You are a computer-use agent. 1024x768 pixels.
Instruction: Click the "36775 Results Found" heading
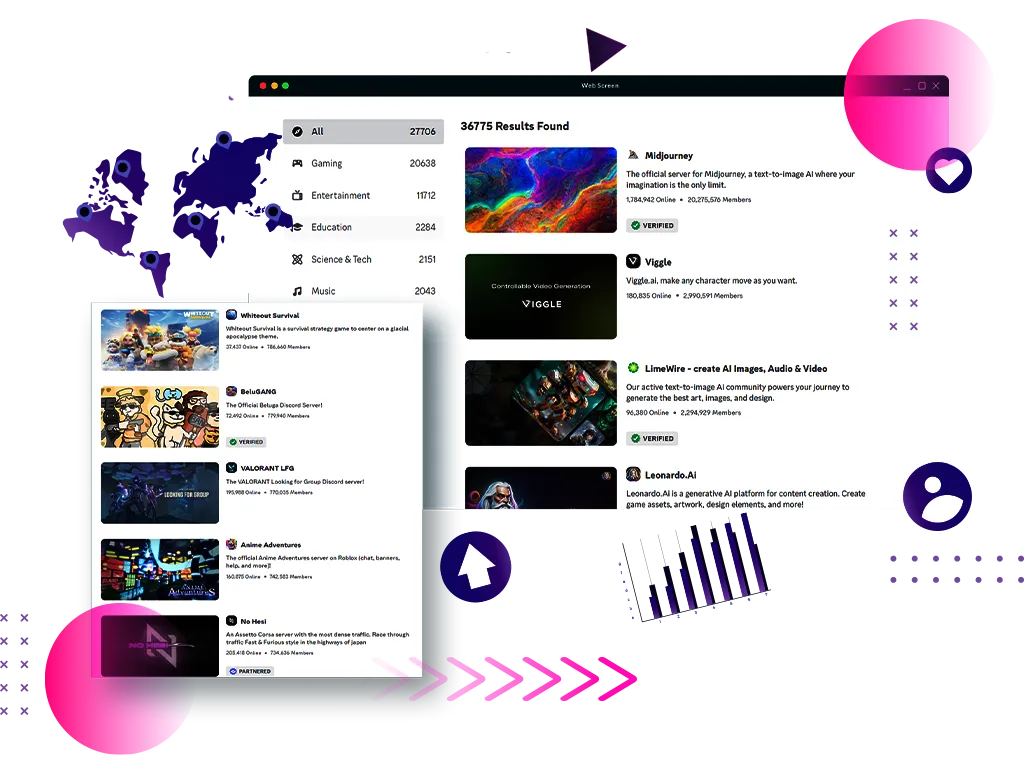pyautogui.click(x=515, y=126)
